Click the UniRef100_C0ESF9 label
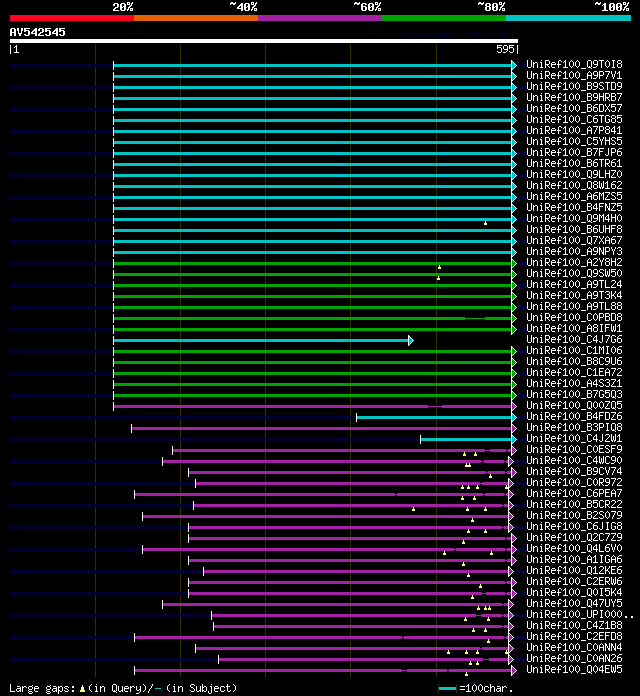 coord(574,450)
